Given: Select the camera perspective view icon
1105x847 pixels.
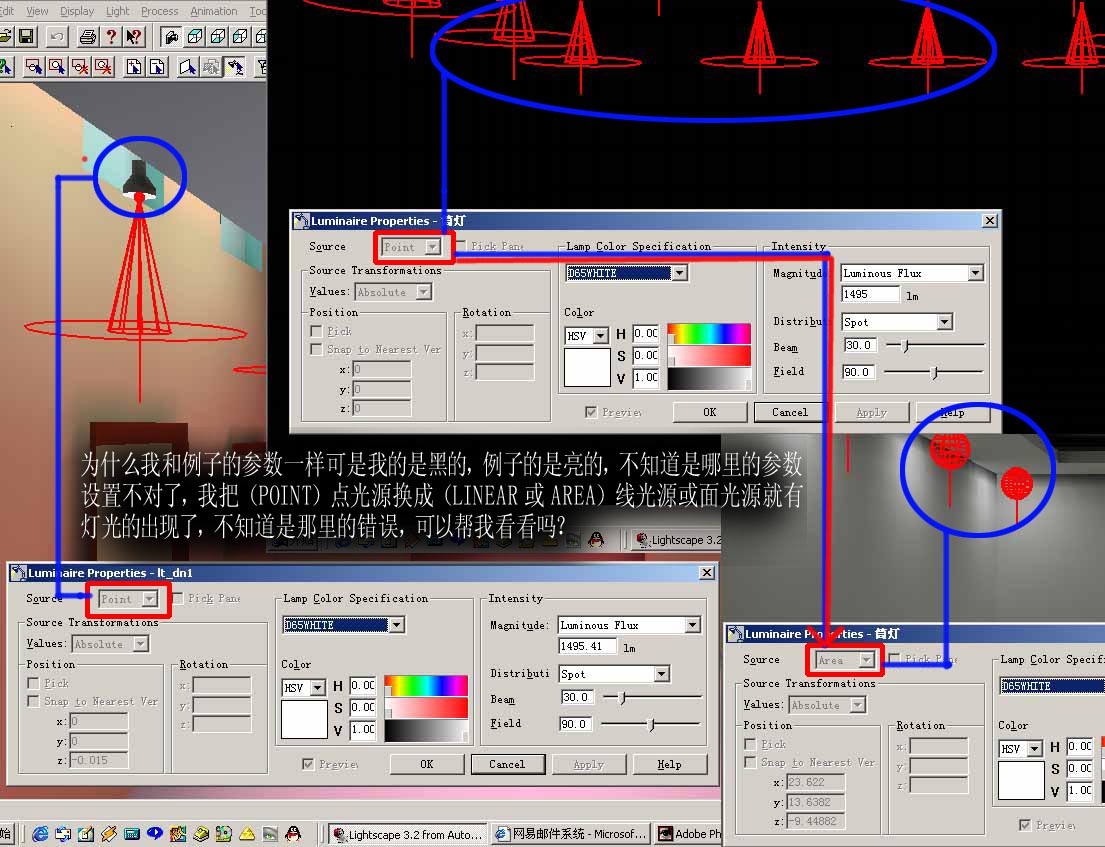Looking at the screenshot, I should click(170, 36).
